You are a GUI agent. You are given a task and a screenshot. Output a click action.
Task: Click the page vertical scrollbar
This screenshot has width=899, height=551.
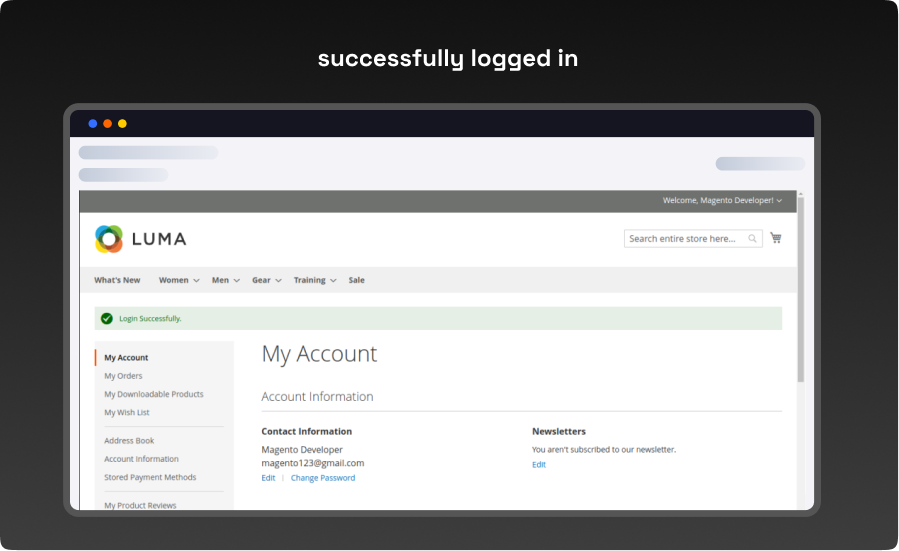[800, 290]
